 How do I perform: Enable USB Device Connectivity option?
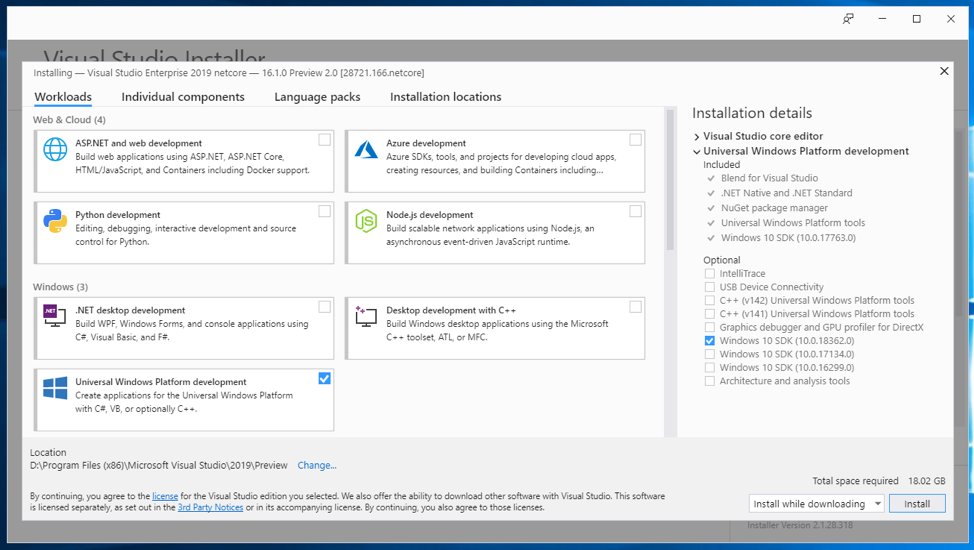tap(709, 287)
